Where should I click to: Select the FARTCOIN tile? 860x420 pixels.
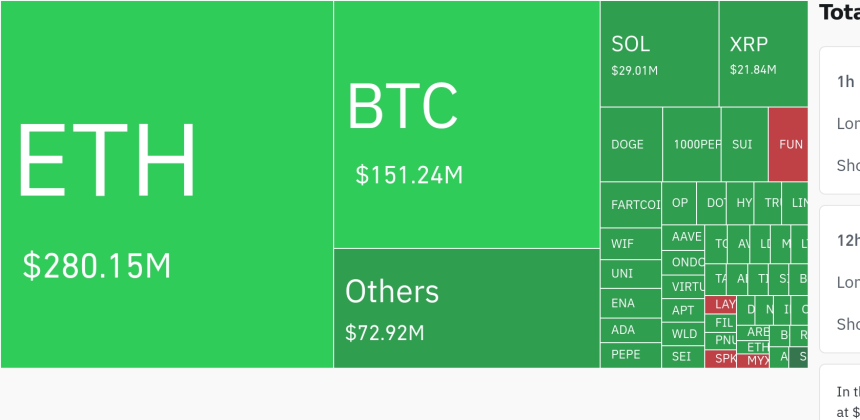[631, 205]
